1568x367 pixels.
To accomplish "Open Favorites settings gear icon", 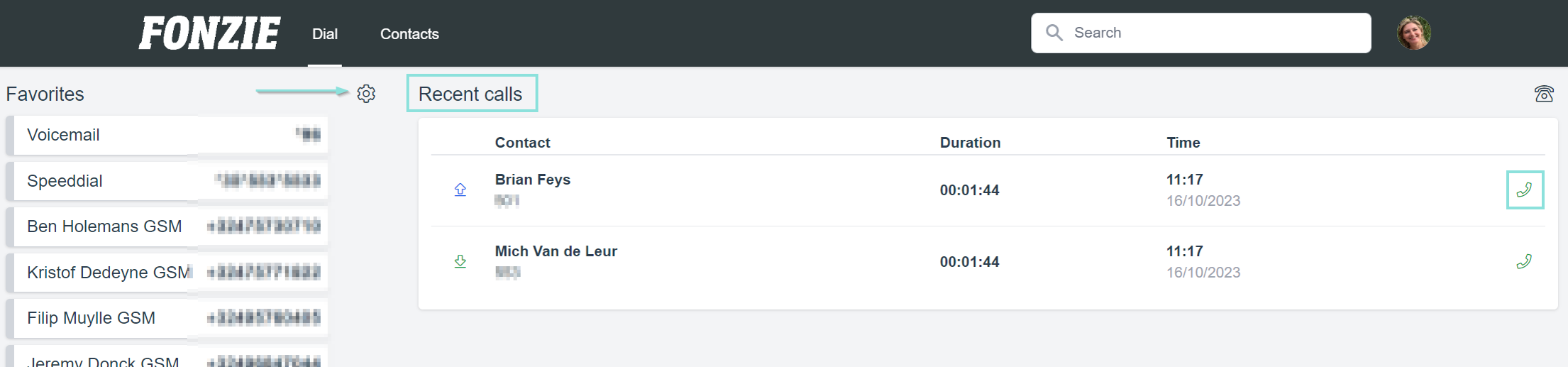I will point(366,94).
